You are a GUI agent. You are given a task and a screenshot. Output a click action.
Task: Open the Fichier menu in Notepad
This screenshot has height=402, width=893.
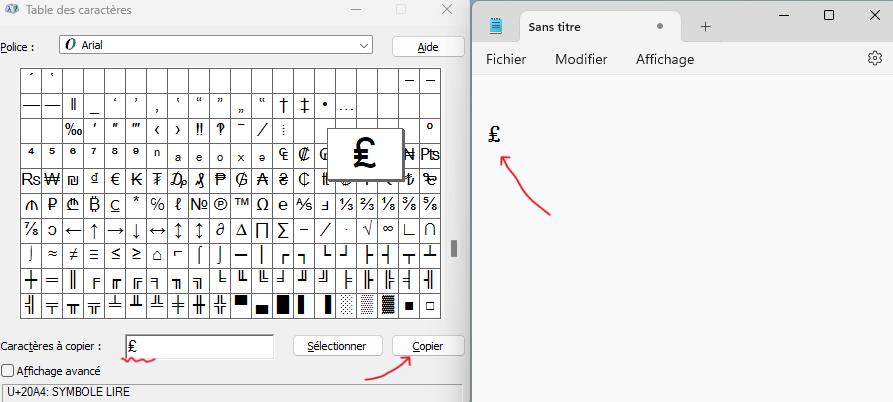(506, 59)
